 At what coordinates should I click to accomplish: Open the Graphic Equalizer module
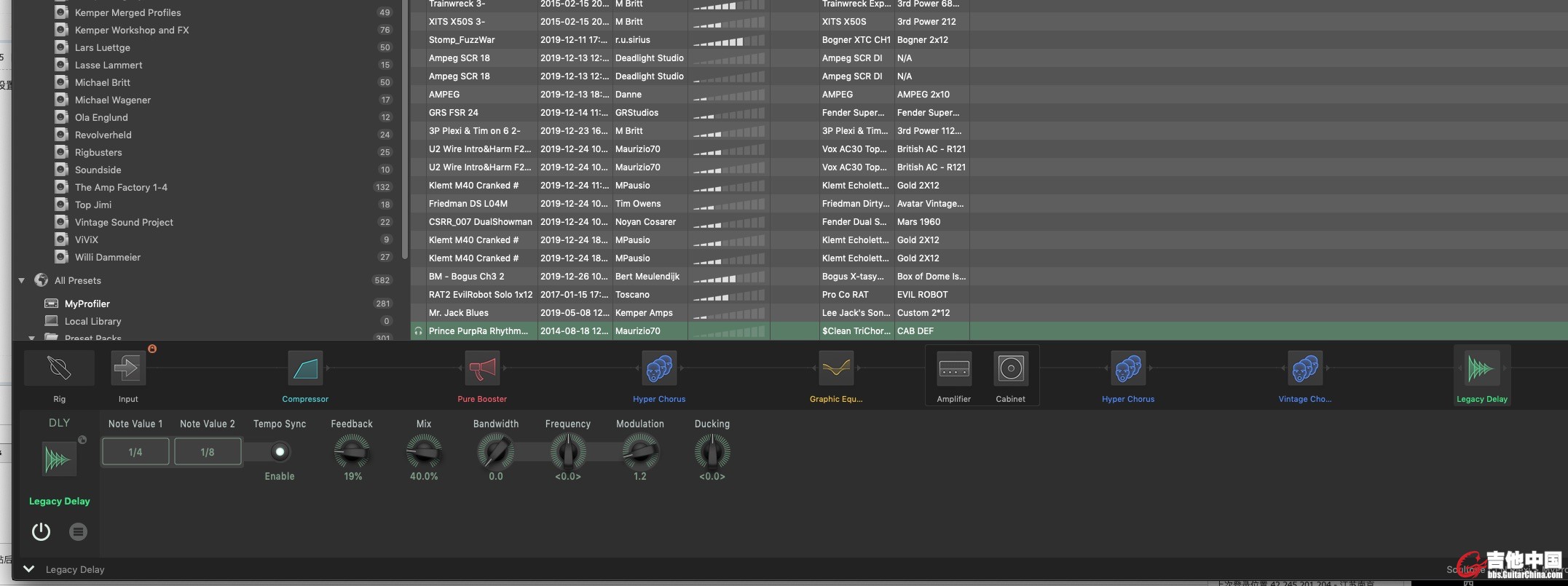pos(836,368)
